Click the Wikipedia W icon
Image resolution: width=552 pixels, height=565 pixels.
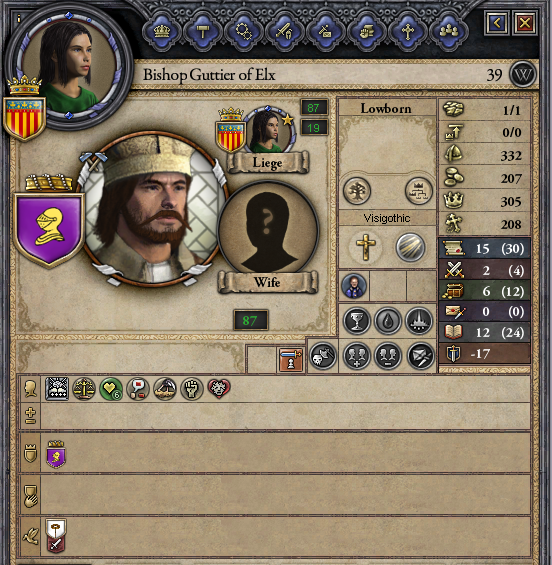[x=523, y=75]
